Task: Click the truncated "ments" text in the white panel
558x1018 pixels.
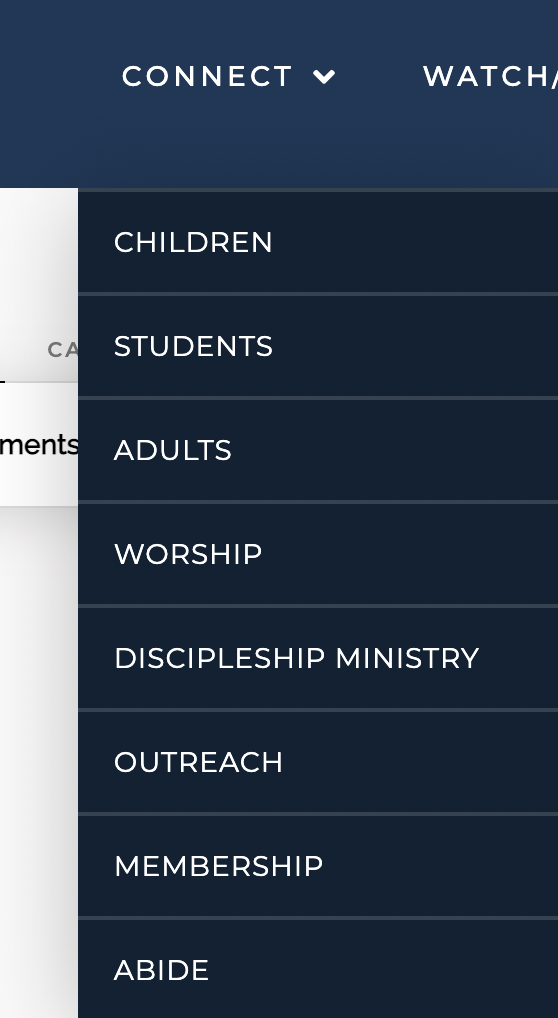Action: coord(39,445)
